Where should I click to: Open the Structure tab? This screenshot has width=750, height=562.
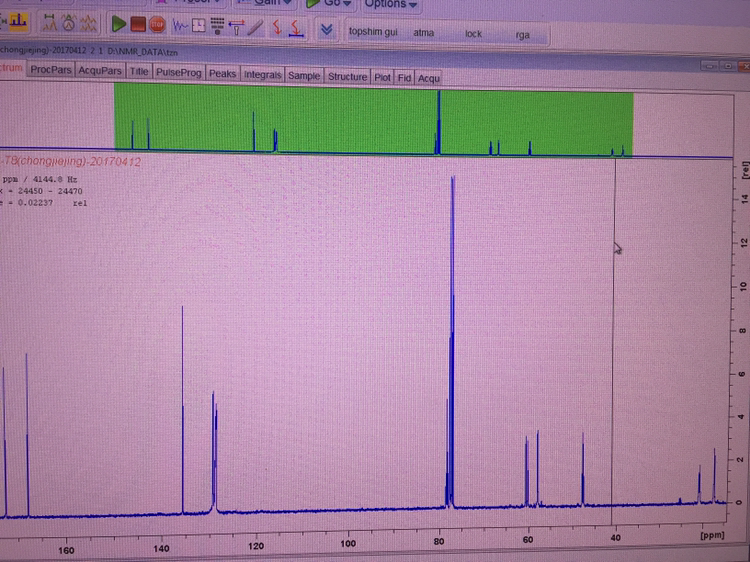point(348,77)
